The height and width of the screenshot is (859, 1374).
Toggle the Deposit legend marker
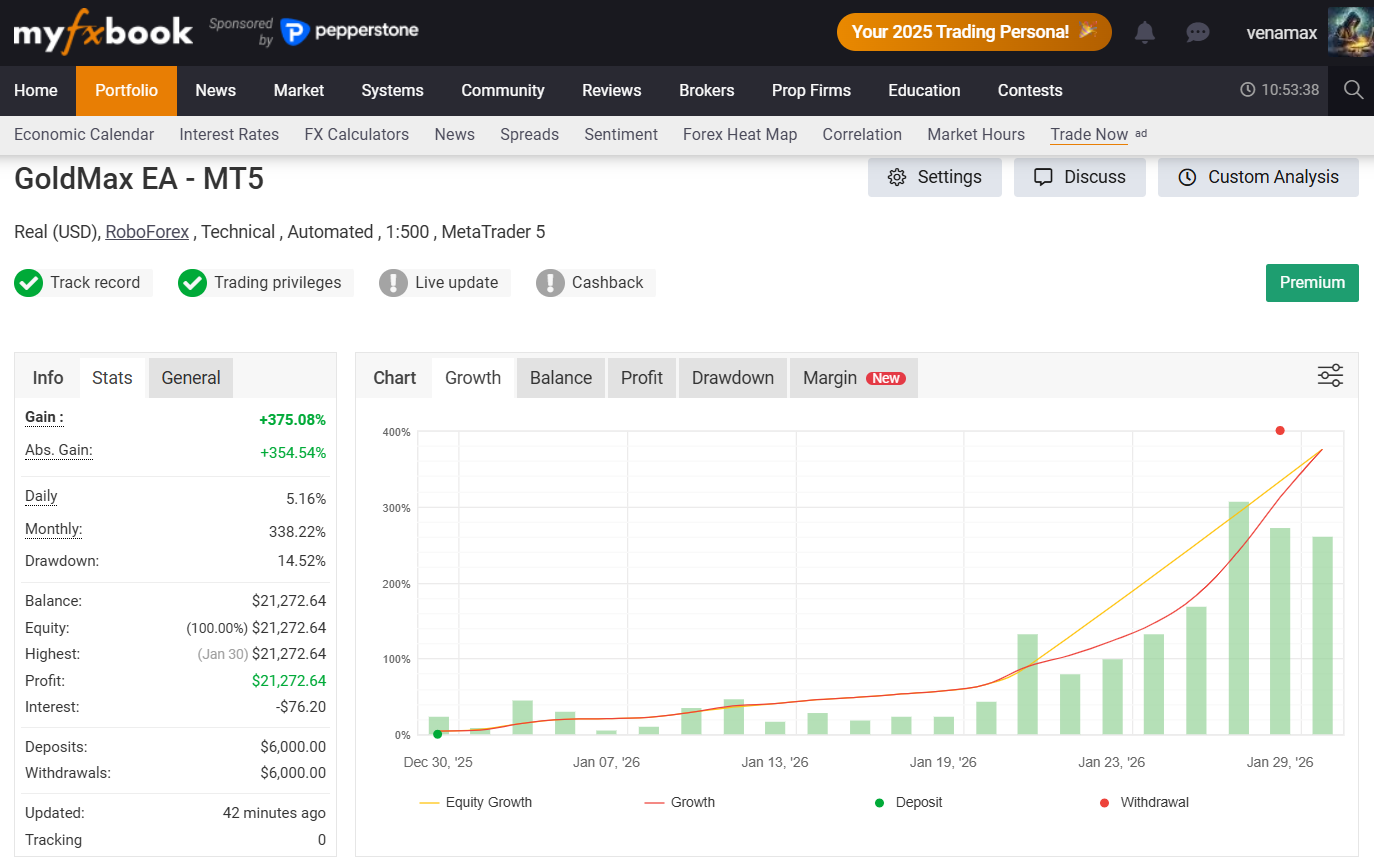click(x=908, y=802)
